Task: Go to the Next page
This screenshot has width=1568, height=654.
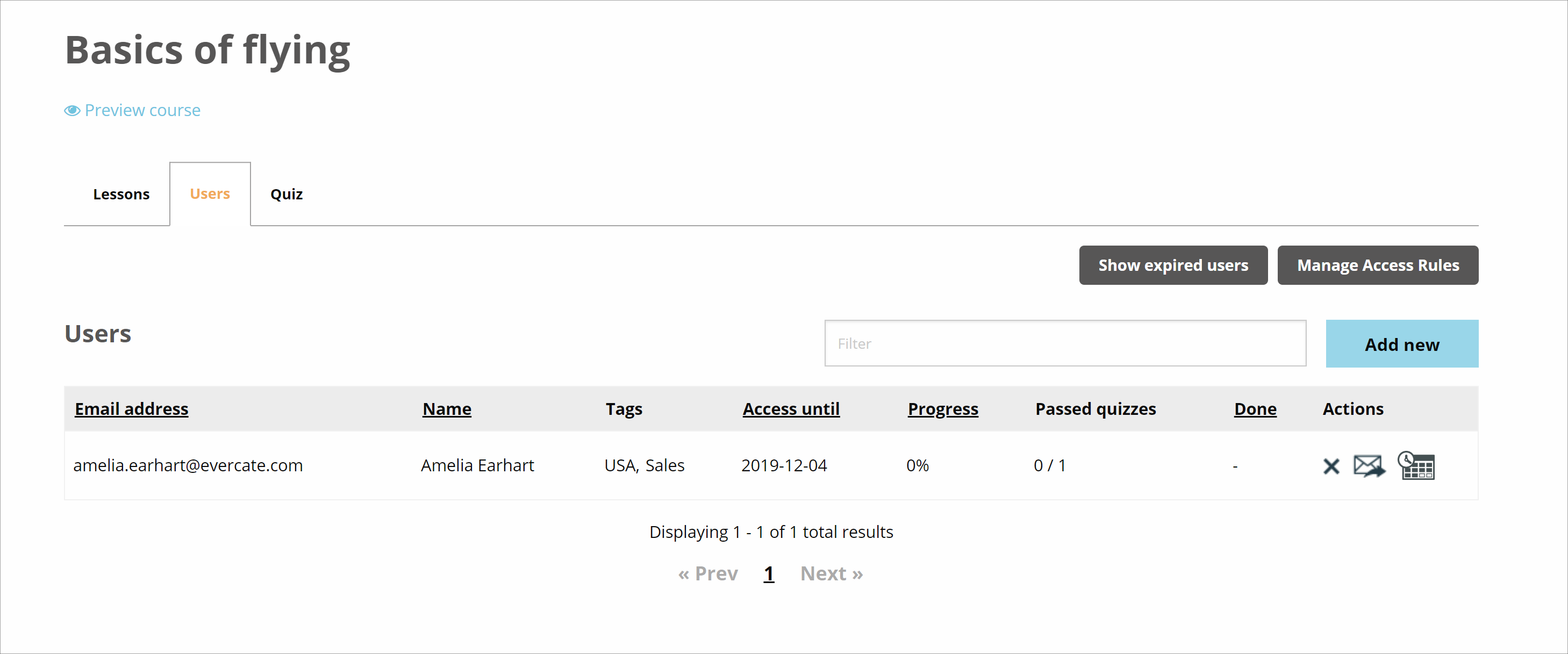Action: tap(832, 573)
